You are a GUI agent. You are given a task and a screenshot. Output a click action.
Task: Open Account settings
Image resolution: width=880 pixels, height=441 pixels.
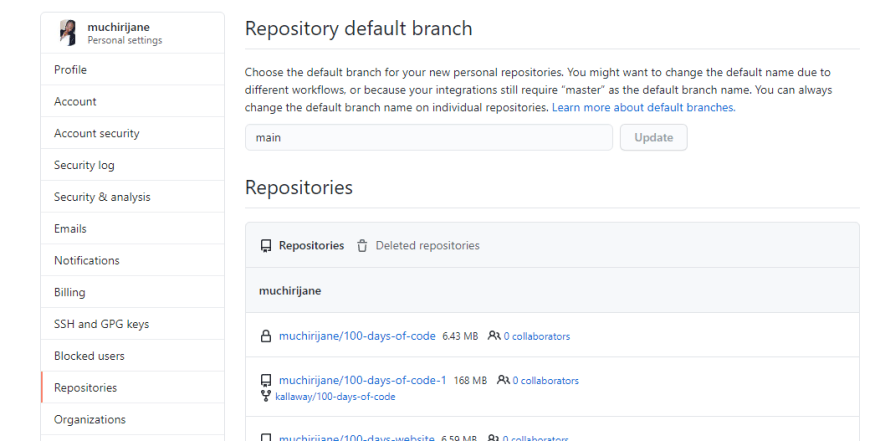pyautogui.click(x=132, y=102)
